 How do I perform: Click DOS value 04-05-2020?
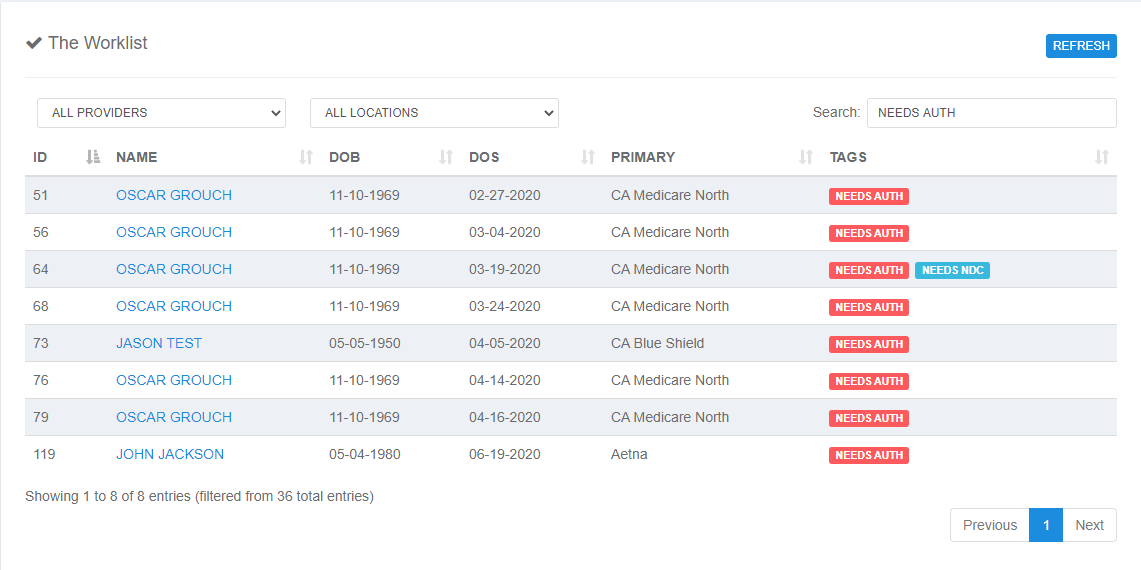pos(505,343)
